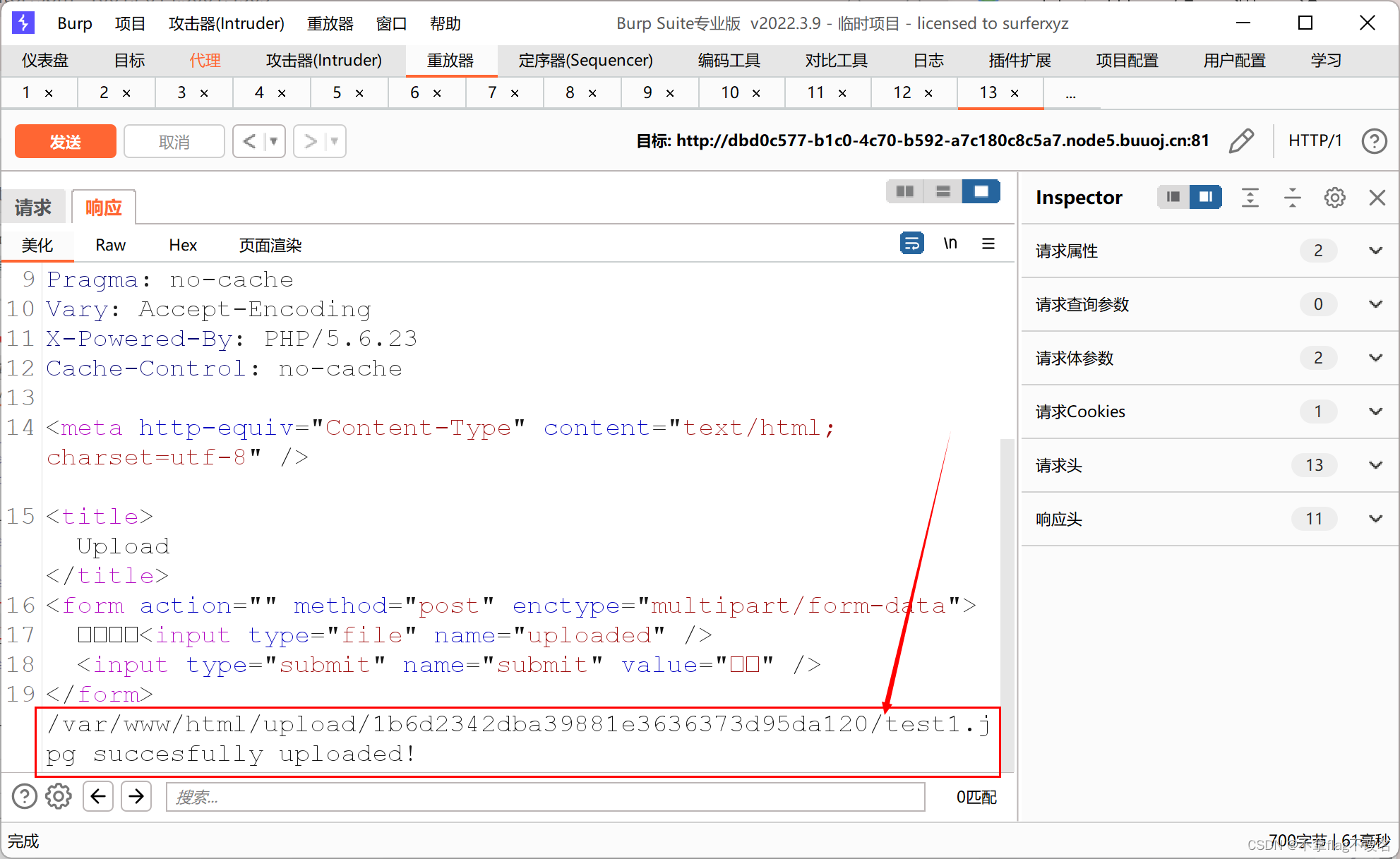Click the orange 发送 button
The width and height of the screenshot is (1400, 859).
tap(65, 140)
